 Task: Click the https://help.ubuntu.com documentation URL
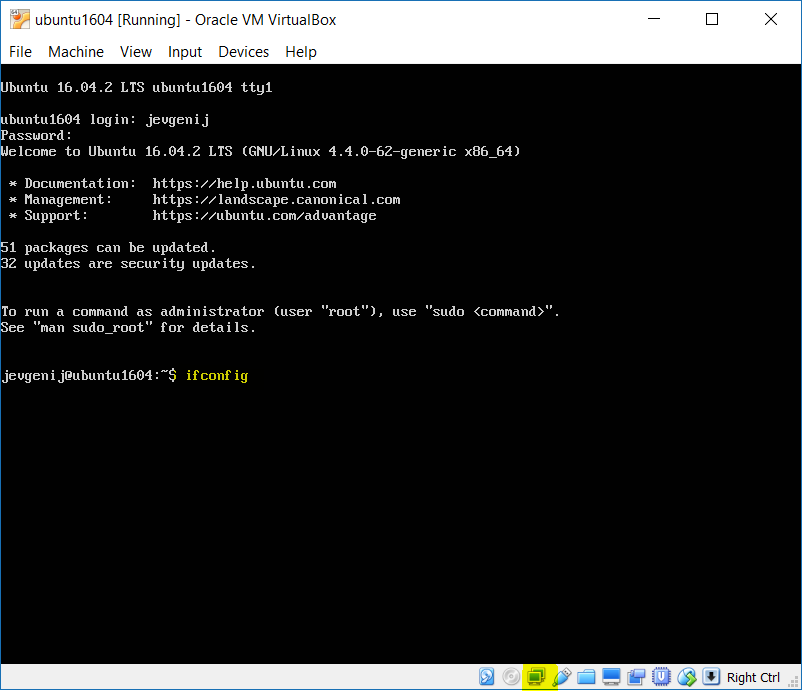click(x=244, y=184)
